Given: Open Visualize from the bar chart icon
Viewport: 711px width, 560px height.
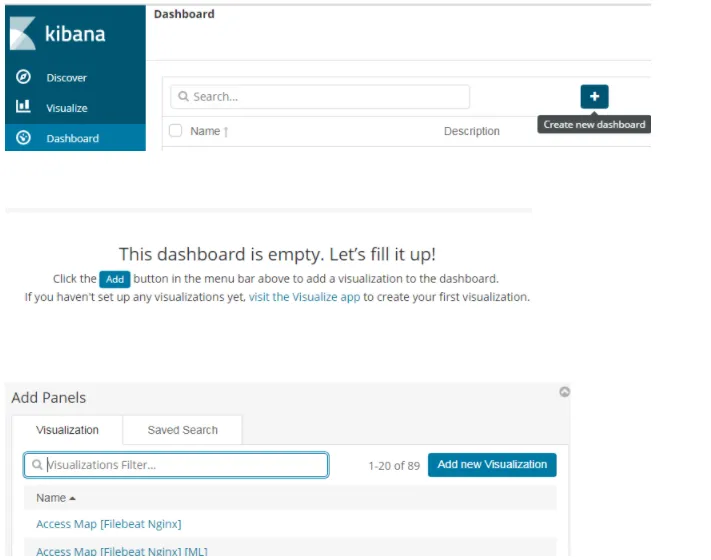Looking at the screenshot, I should click(23, 107).
